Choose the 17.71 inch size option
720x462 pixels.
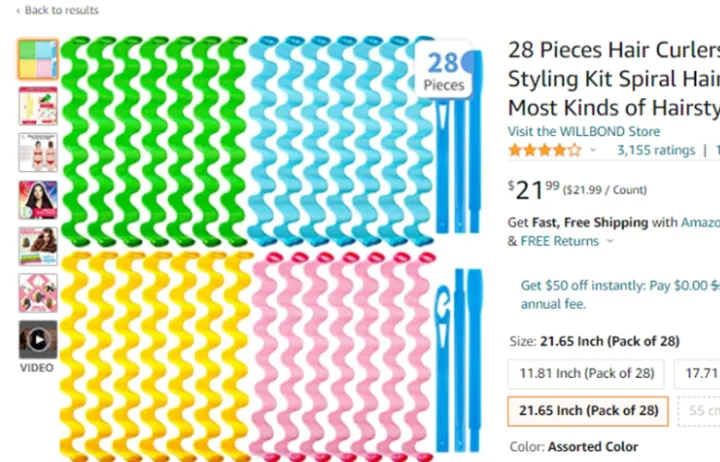(x=698, y=373)
